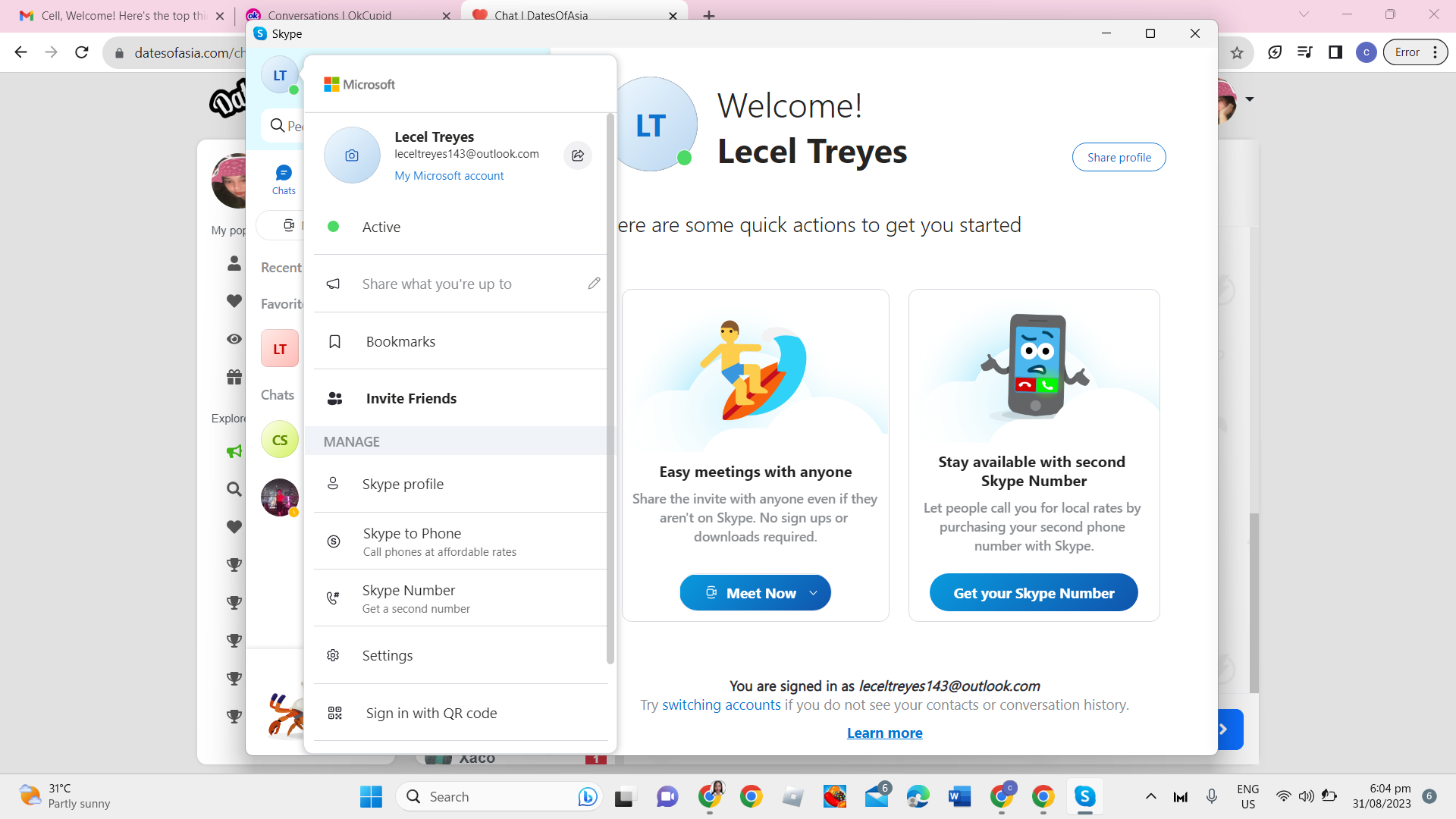Click the taskbar Search box
Image resolution: width=1456 pixels, height=819 pixels.
(499, 796)
